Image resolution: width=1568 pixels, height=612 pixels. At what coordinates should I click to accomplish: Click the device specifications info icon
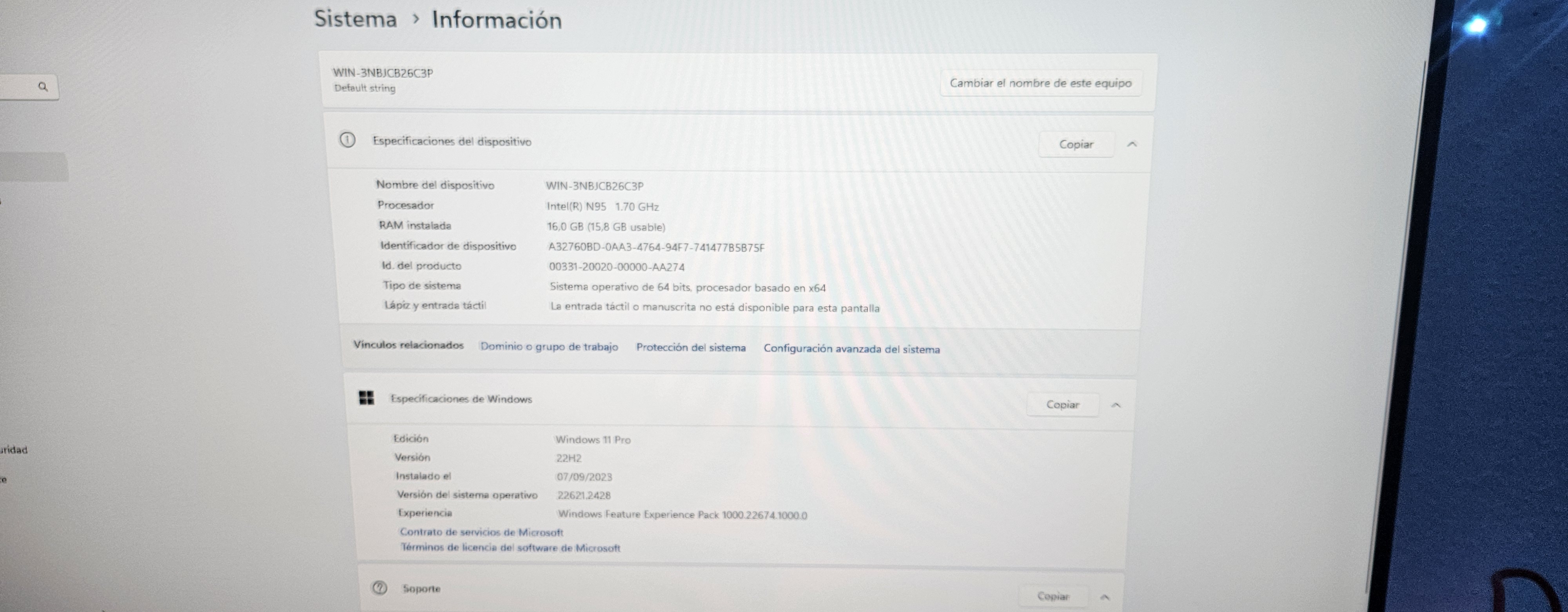click(347, 140)
